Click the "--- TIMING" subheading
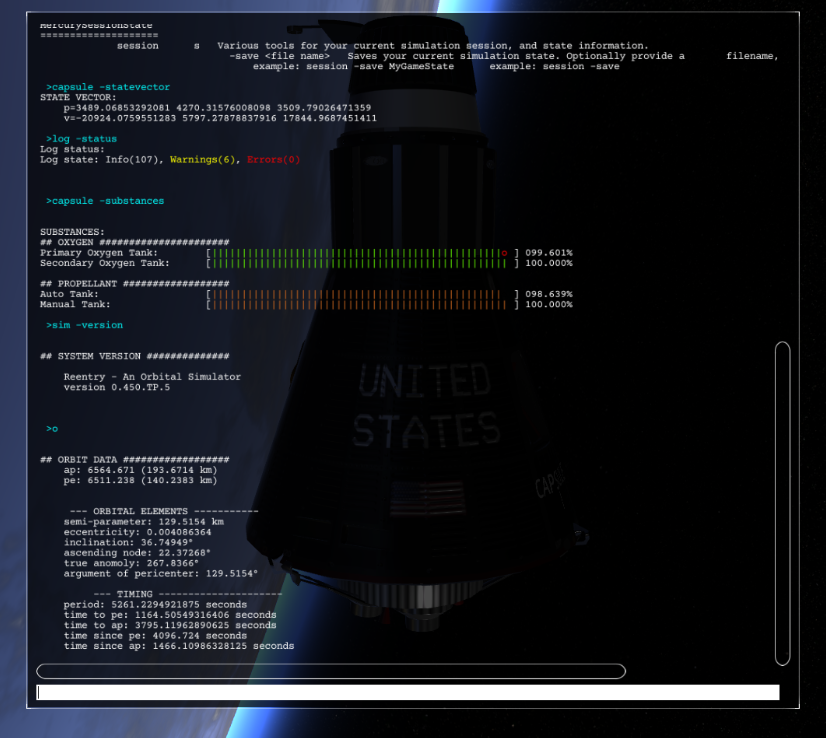Screen dimensions: 826x738 pyautogui.click(x=188, y=595)
